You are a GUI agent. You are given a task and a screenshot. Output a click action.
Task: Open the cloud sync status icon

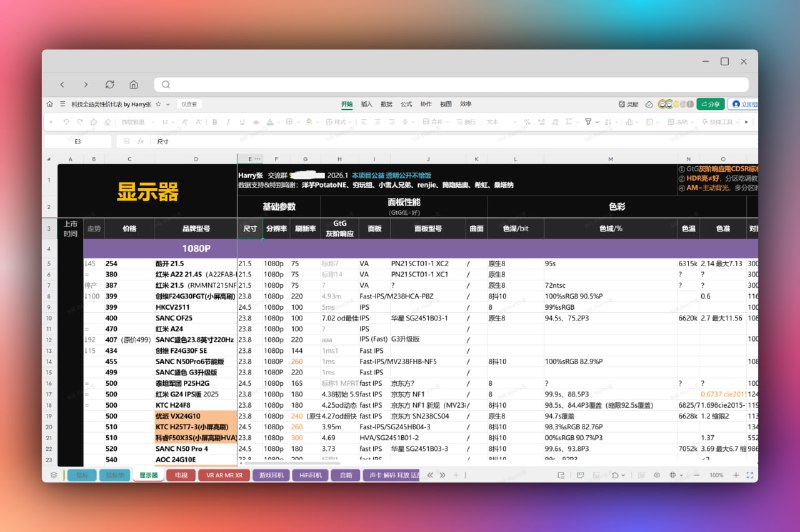(x=649, y=104)
